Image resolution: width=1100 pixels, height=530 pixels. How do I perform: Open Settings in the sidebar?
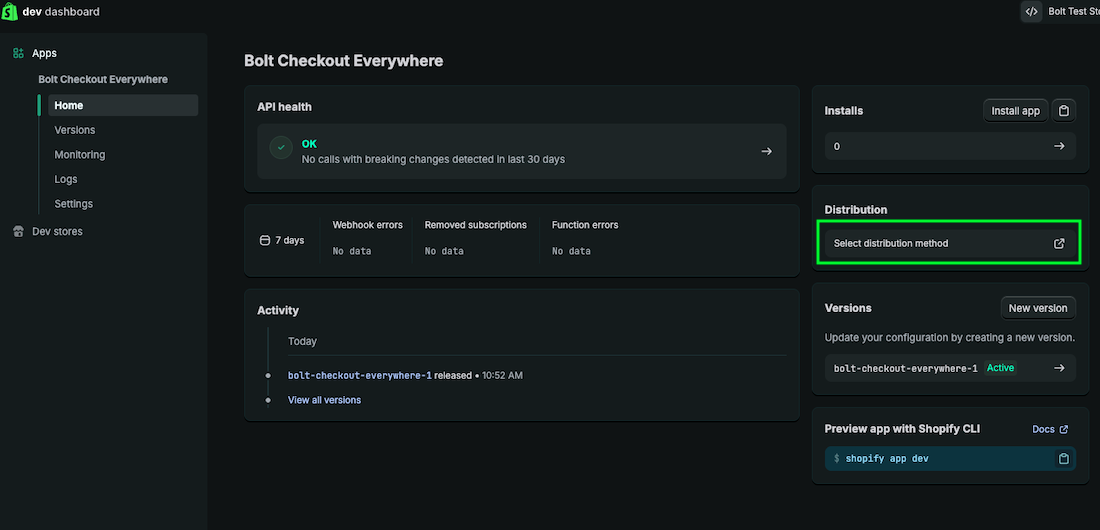point(74,204)
